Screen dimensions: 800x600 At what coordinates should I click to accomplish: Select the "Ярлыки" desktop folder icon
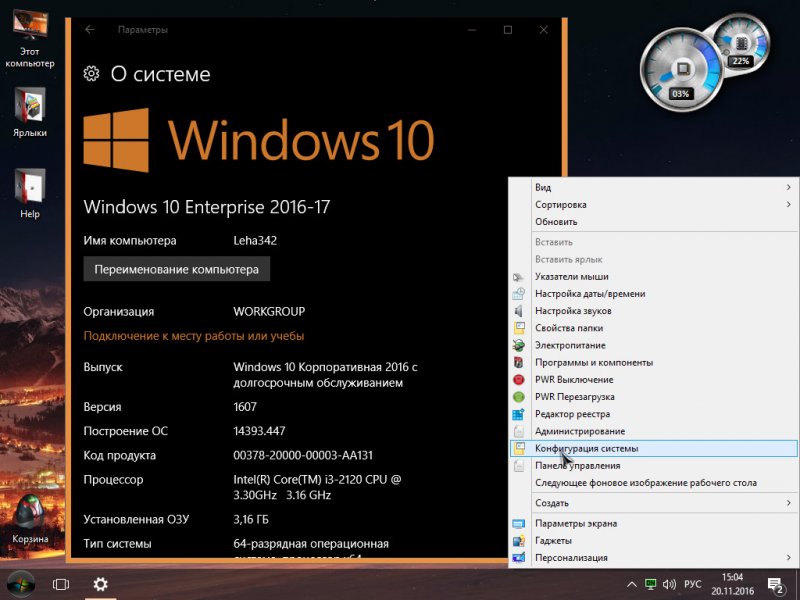coord(30,112)
